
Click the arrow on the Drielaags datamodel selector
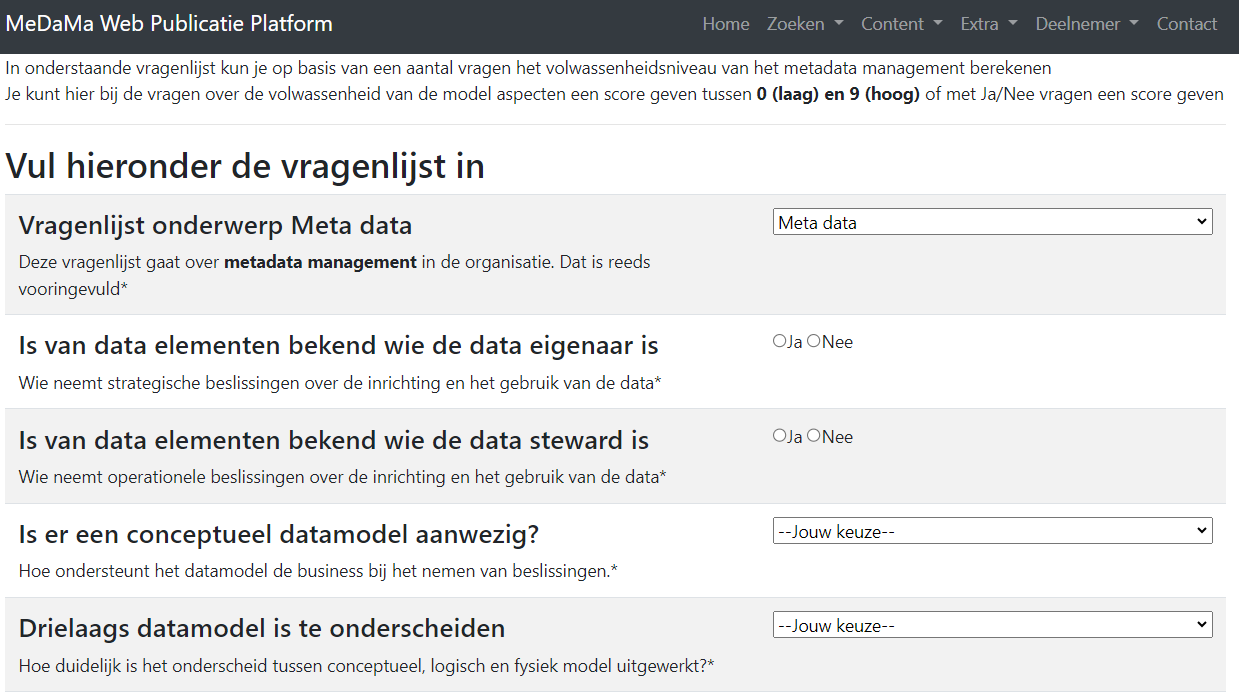tap(1200, 624)
